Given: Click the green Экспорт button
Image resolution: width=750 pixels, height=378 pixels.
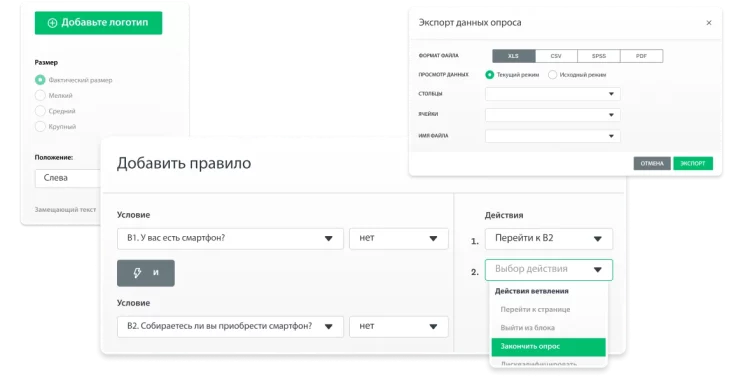Looking at the screenshot, I should (693, 163).
